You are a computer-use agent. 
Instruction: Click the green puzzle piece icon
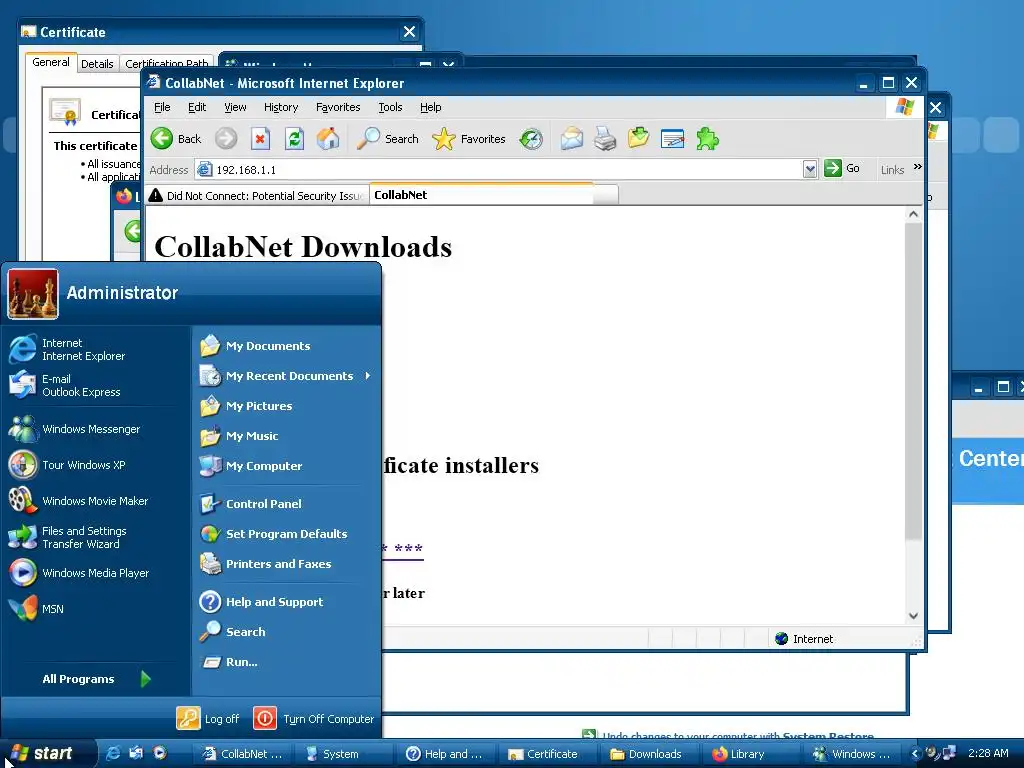point(707,138)
